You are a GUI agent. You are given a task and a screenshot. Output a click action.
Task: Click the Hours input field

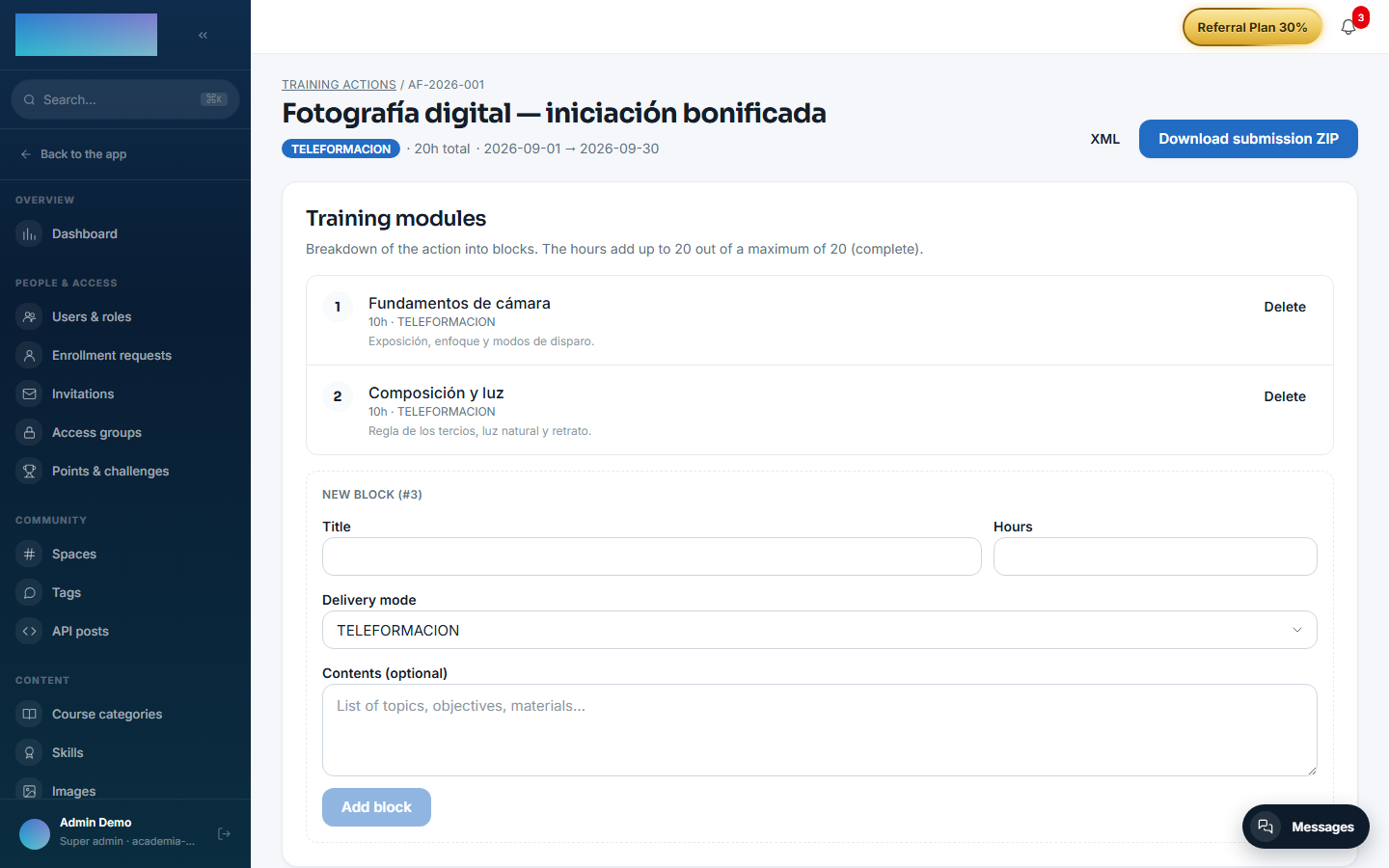(x=1155, y=556)
